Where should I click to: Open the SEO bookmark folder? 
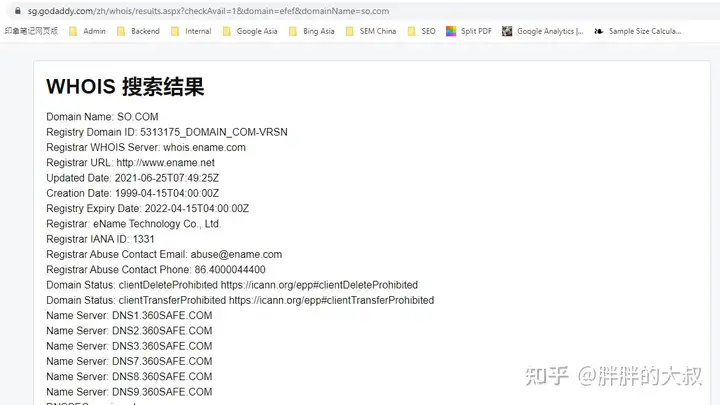[422, 31]
